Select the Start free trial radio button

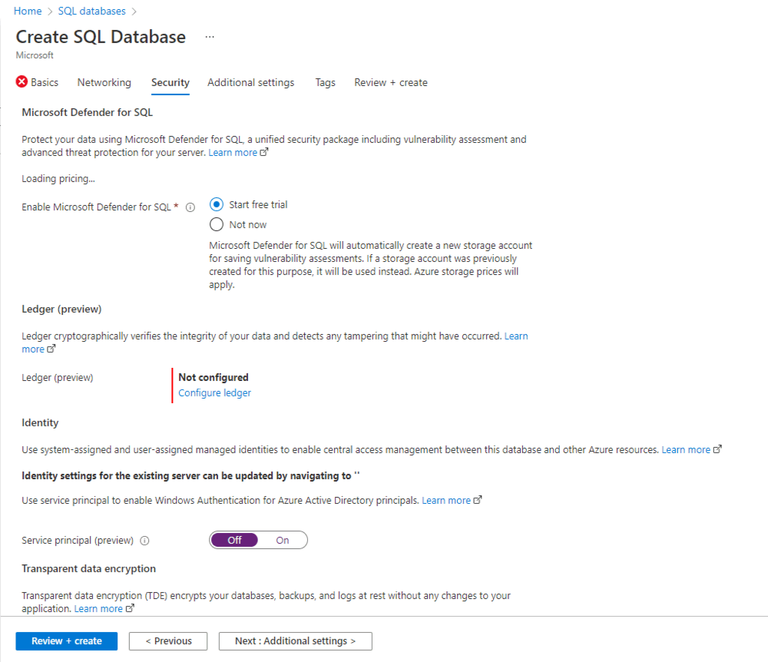(216, 204)
